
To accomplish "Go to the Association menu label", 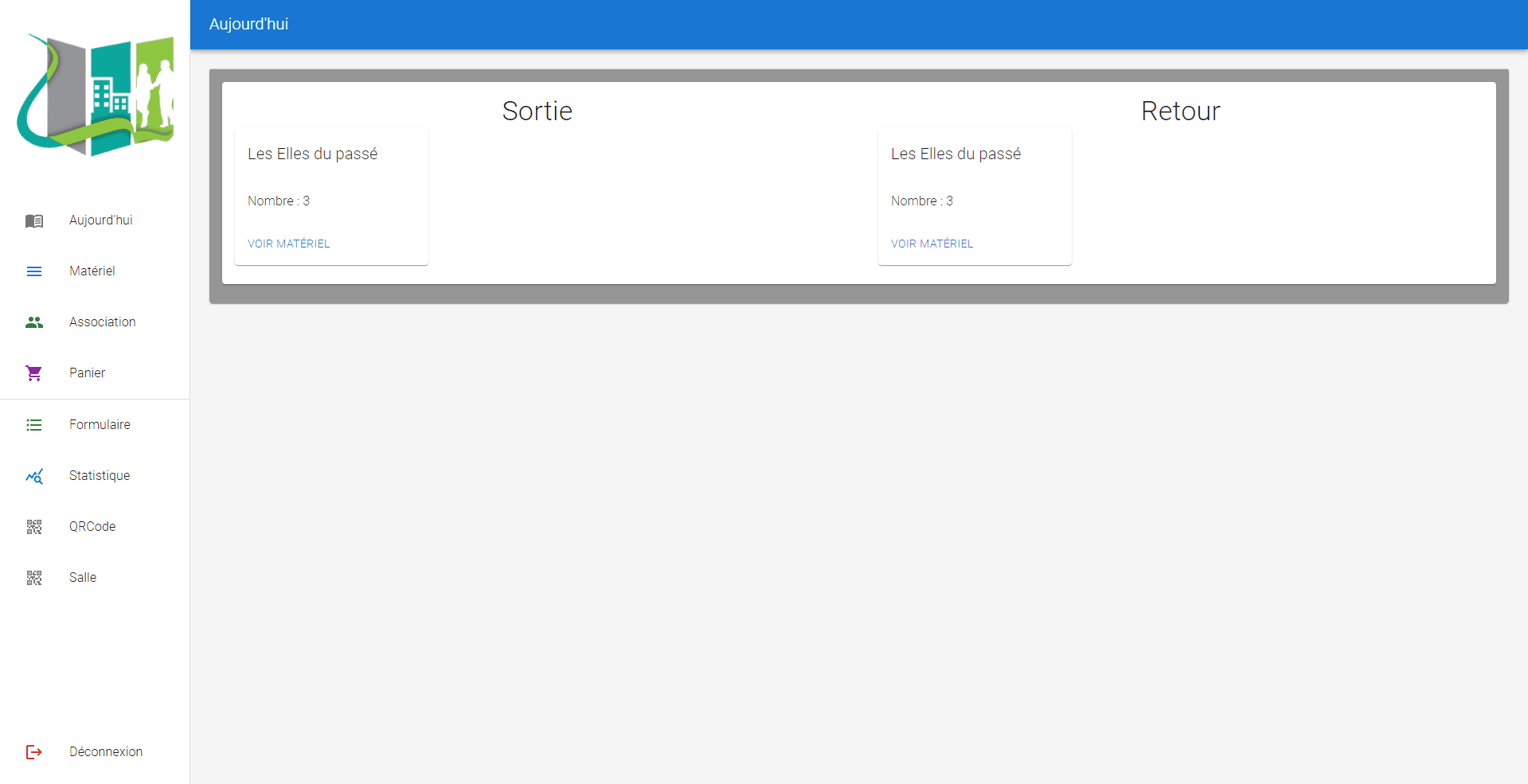I will [x=103, y=322].
